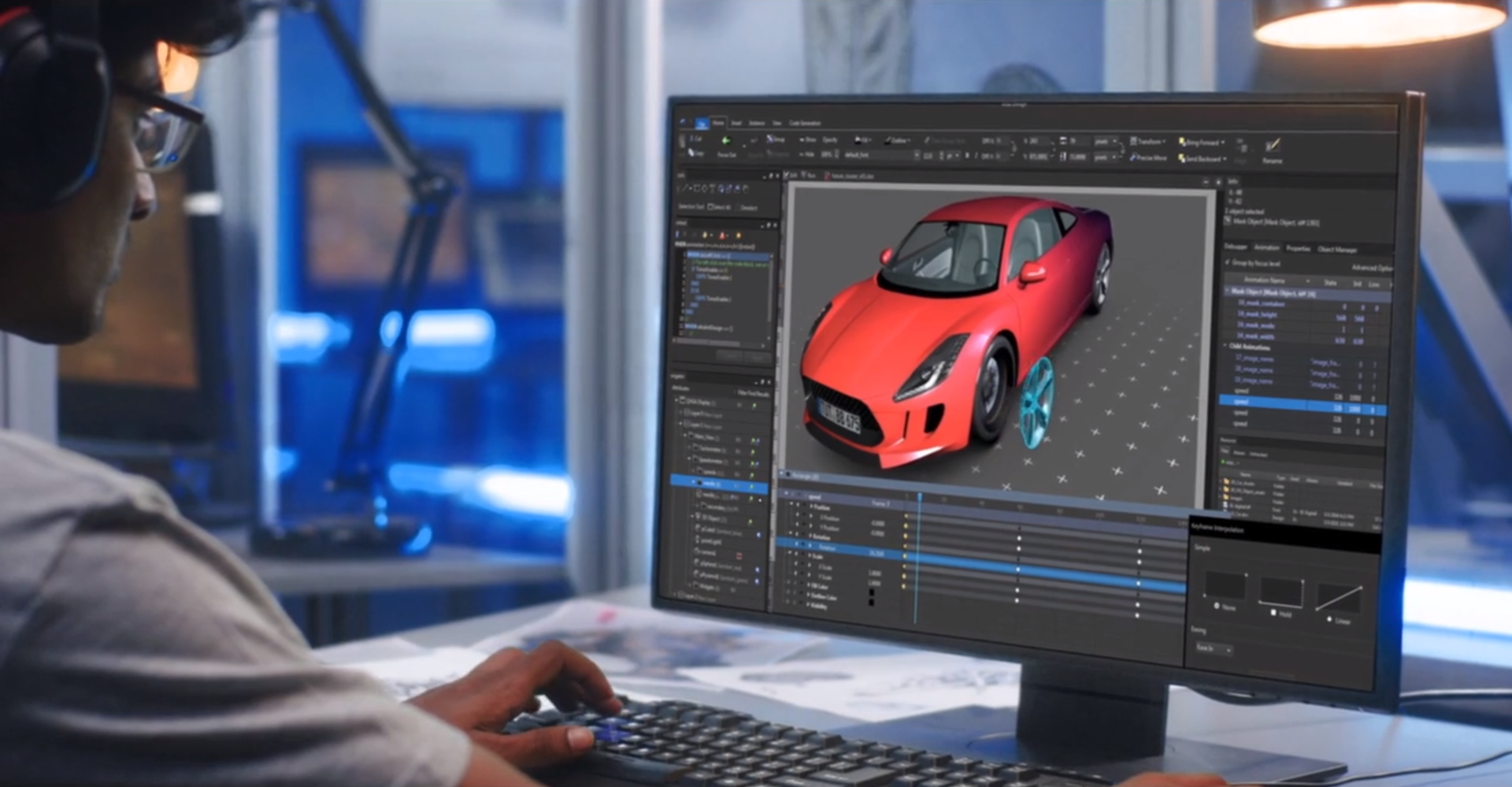The image size is (1512, 787).
Task: Click the Rename pencil icon
Action: pos(1273,147)
